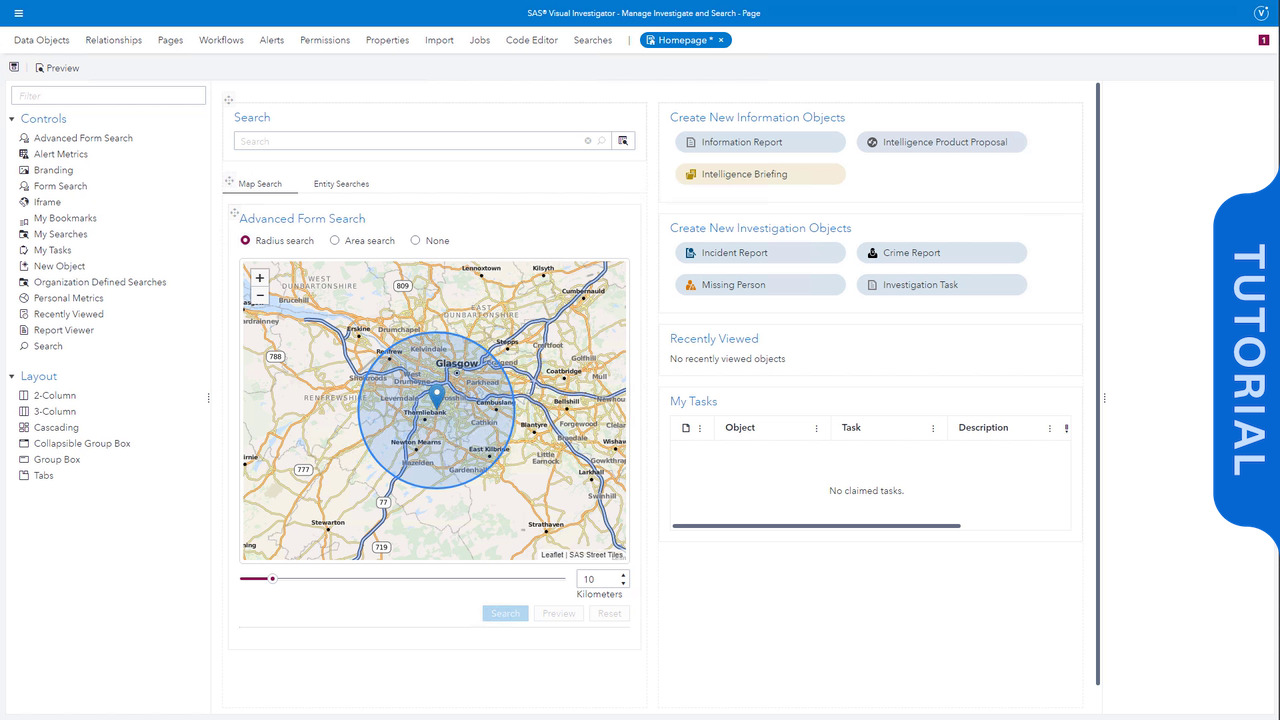Click the Crime Report button
Screen dimensions: 1280x720
pyautogui.click(x=942, y=253)
